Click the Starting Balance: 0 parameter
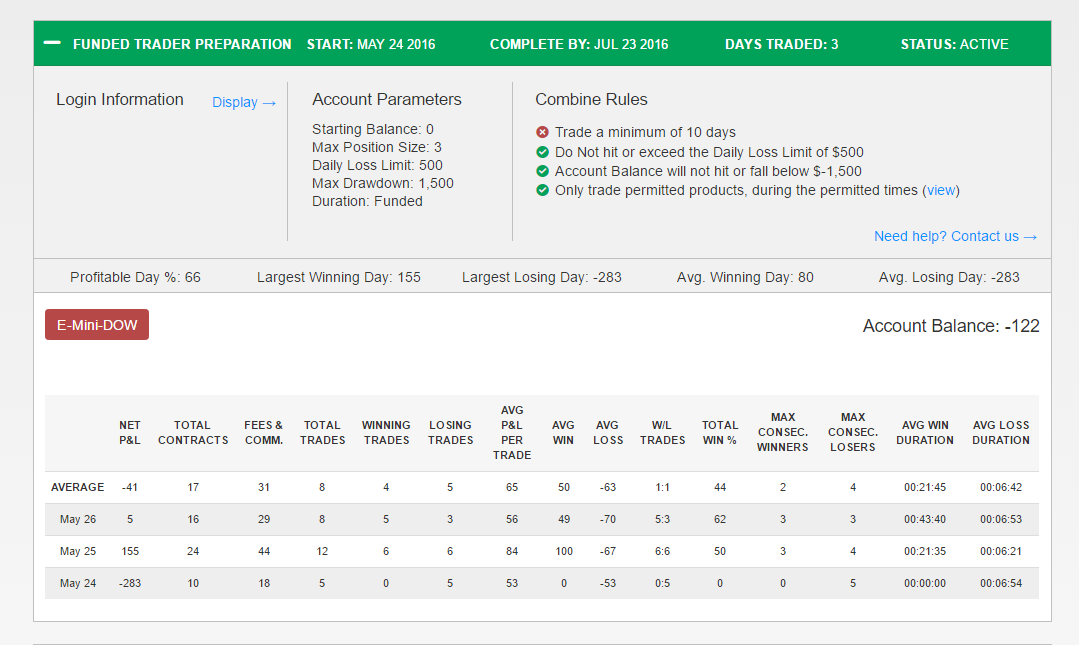This screenshot has width=1079, height=645. [x=372, y=129]
